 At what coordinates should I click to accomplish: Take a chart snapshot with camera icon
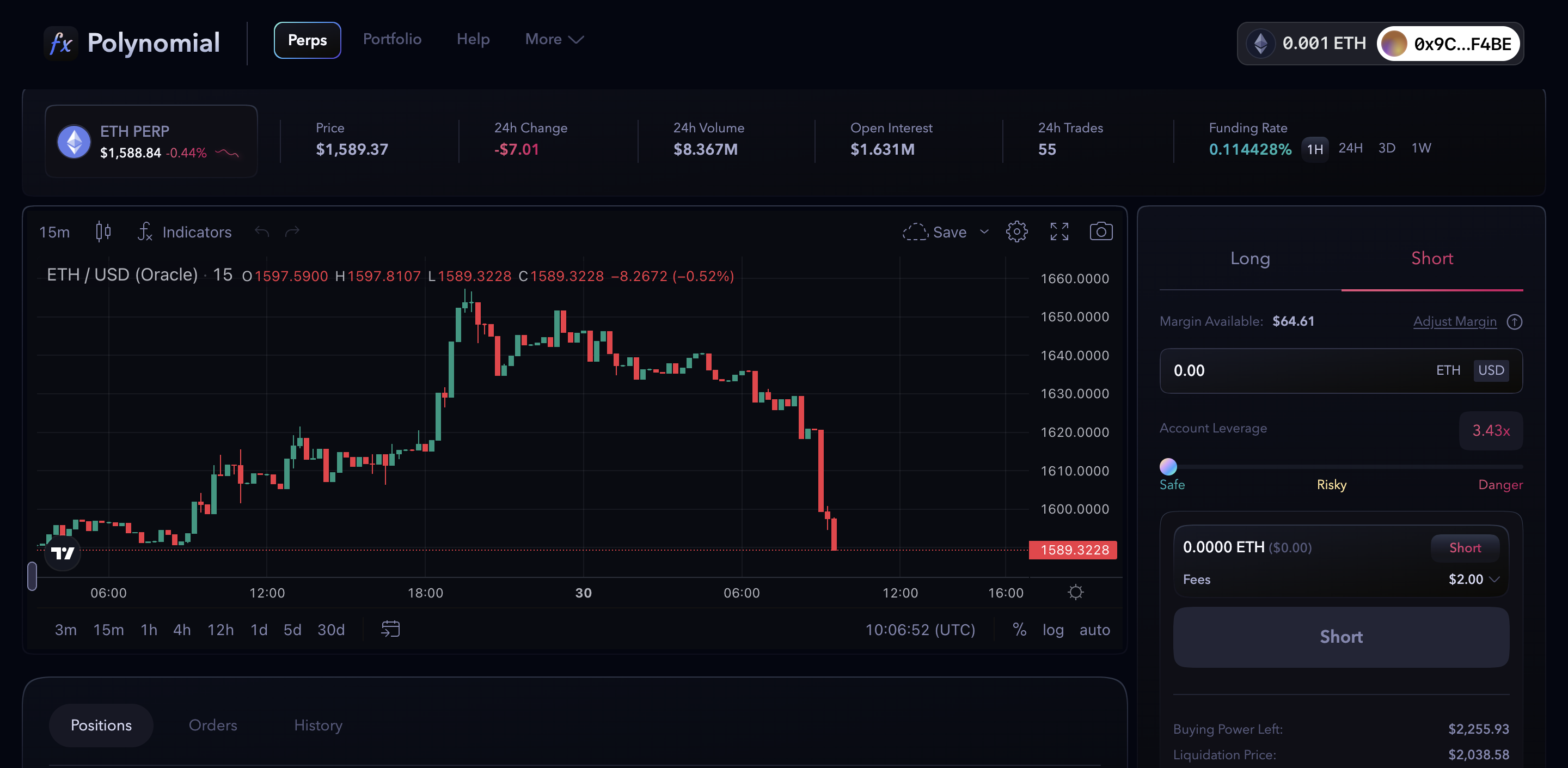click(1100, 231)
